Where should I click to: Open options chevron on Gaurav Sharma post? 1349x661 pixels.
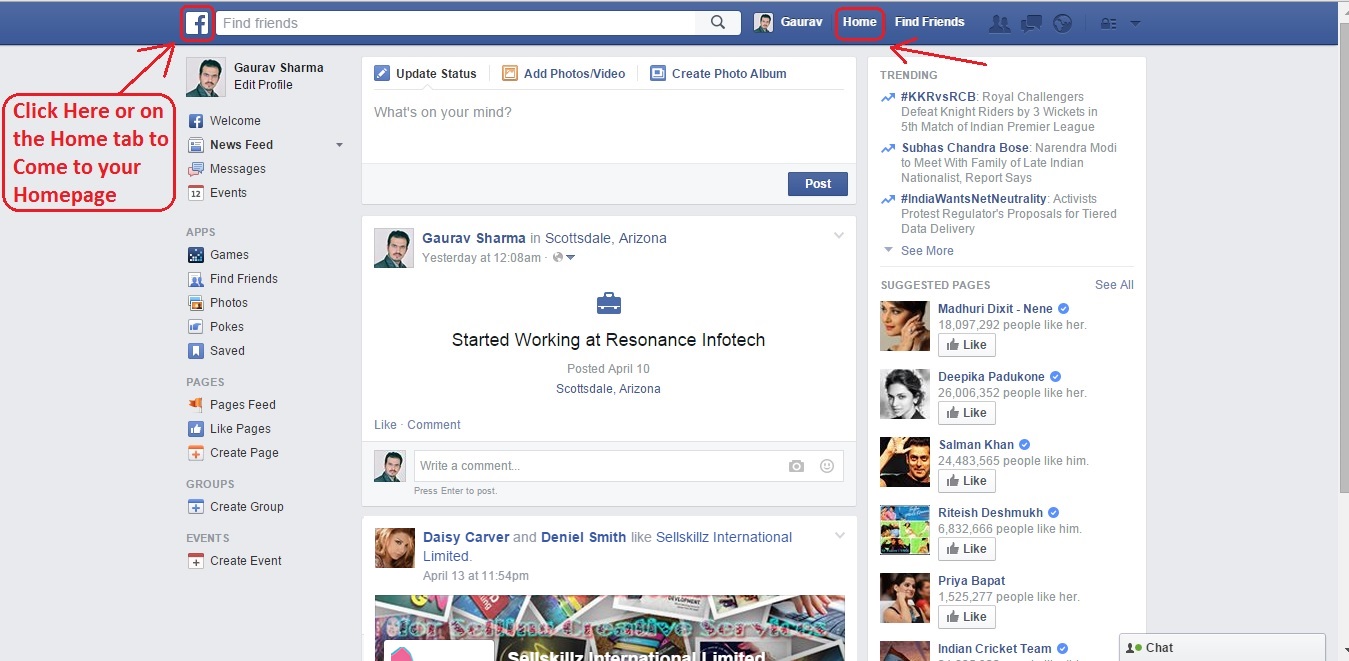click(839, 236)
